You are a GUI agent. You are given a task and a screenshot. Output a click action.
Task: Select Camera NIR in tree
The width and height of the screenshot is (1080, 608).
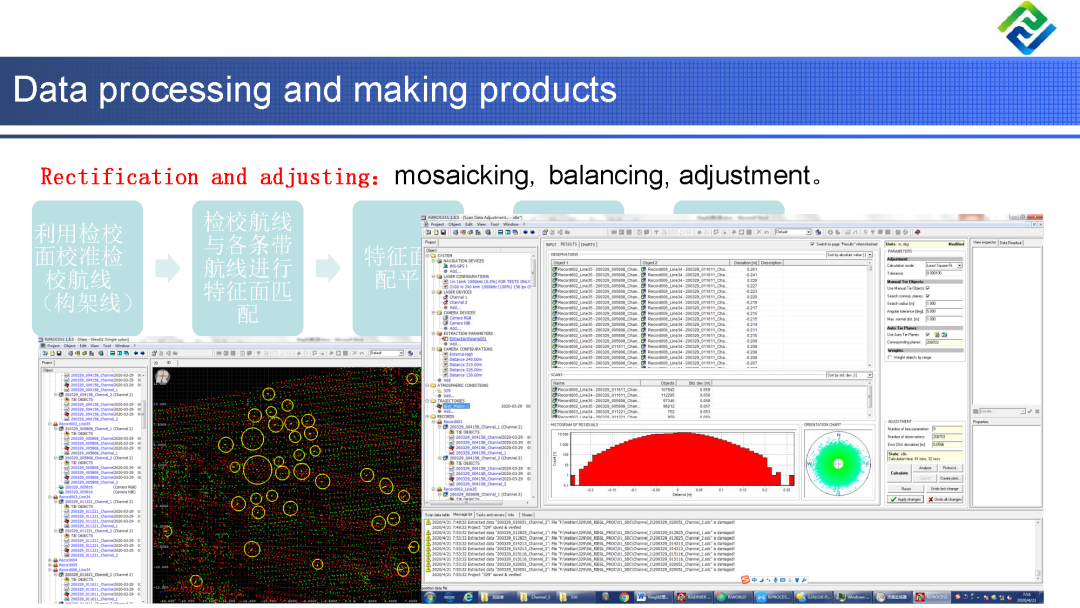[x=460, y=323]
